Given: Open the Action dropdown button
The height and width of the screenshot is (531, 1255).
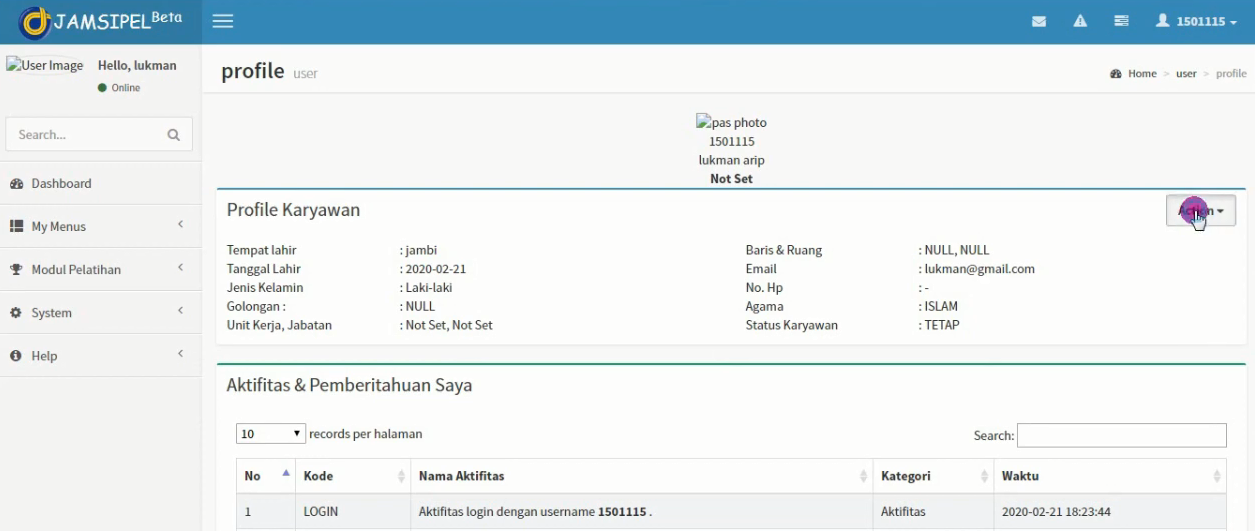Looking at the screenshot, I should click(1200, 211).
